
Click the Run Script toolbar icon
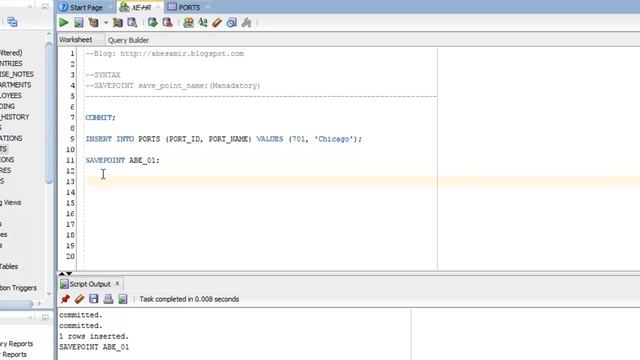pyautogui.click(x=79, y=22)
